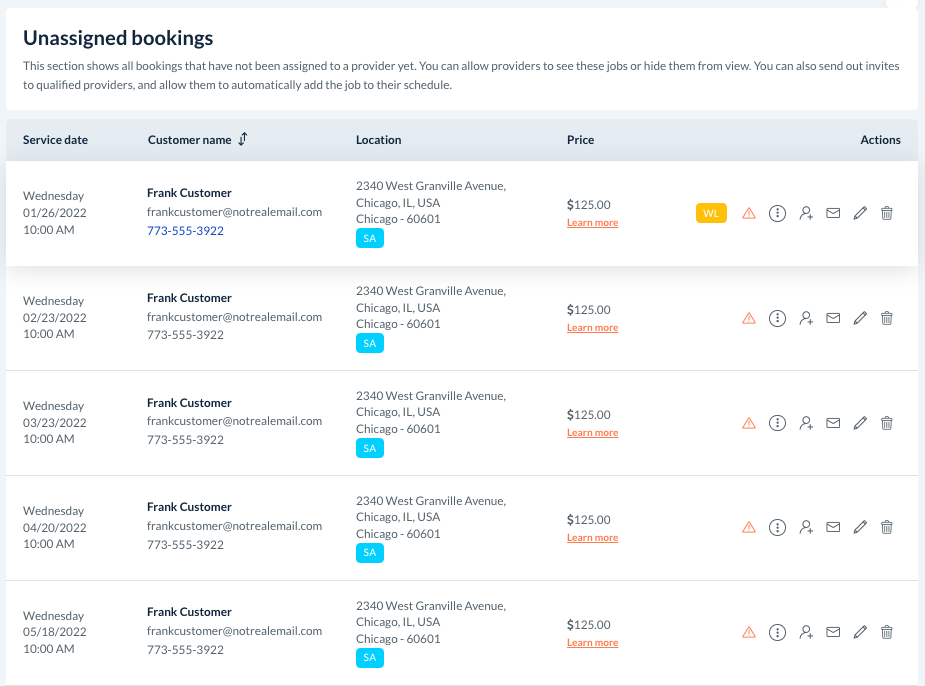Click Learn more under 01/26/2022 price

pyautogui.click(x=592, y=223)
